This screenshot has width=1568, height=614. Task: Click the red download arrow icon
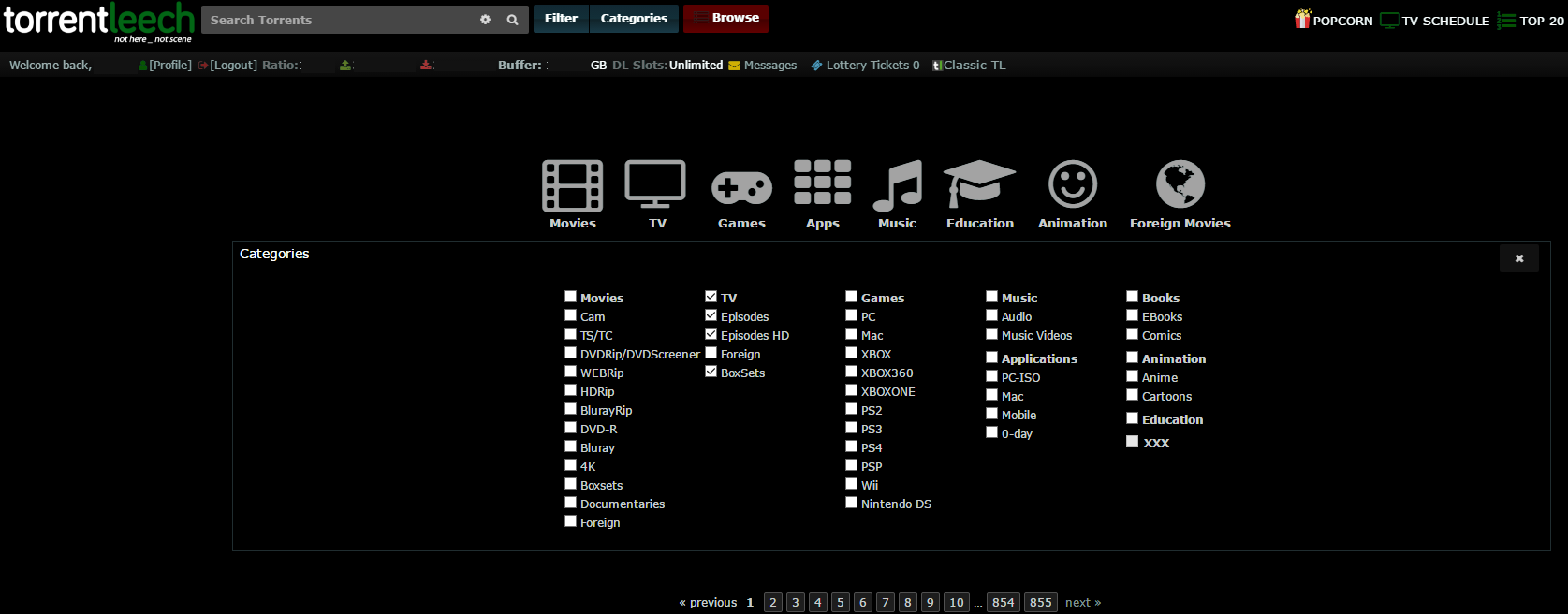[x=426, y=65]
